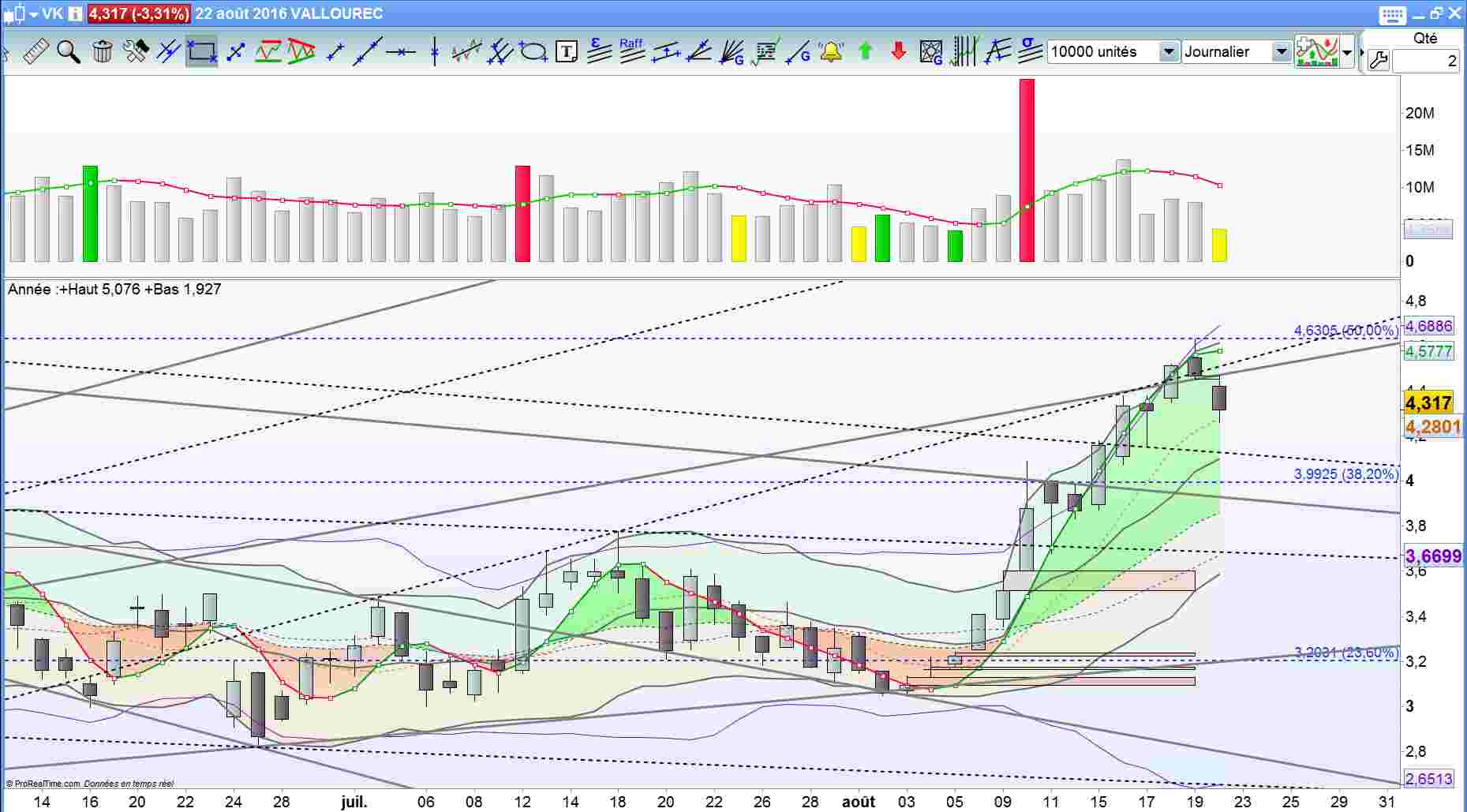Select the ellipse drawing tool

pos(533,52)
